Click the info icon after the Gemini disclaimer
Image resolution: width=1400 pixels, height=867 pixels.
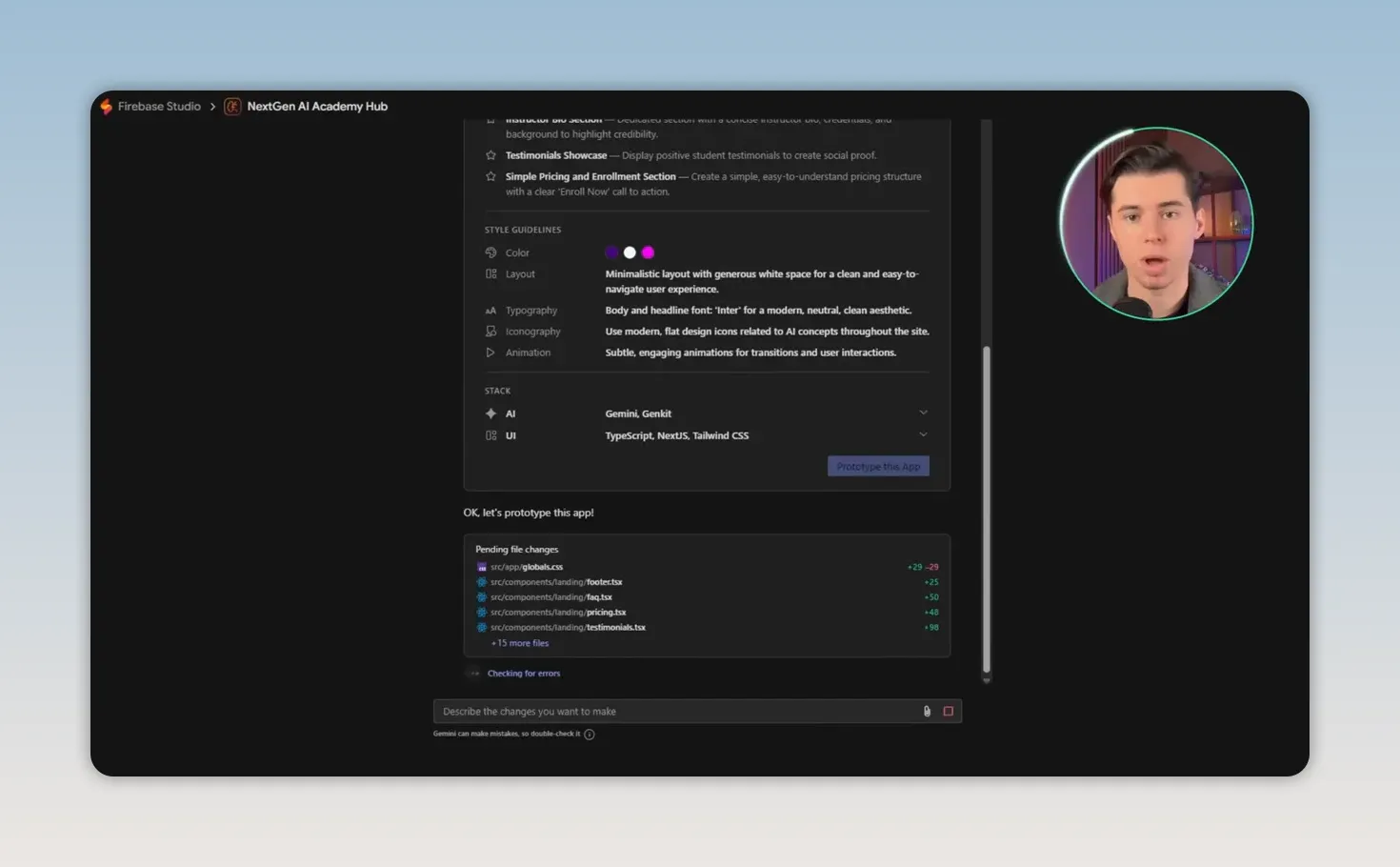point(590,735)
